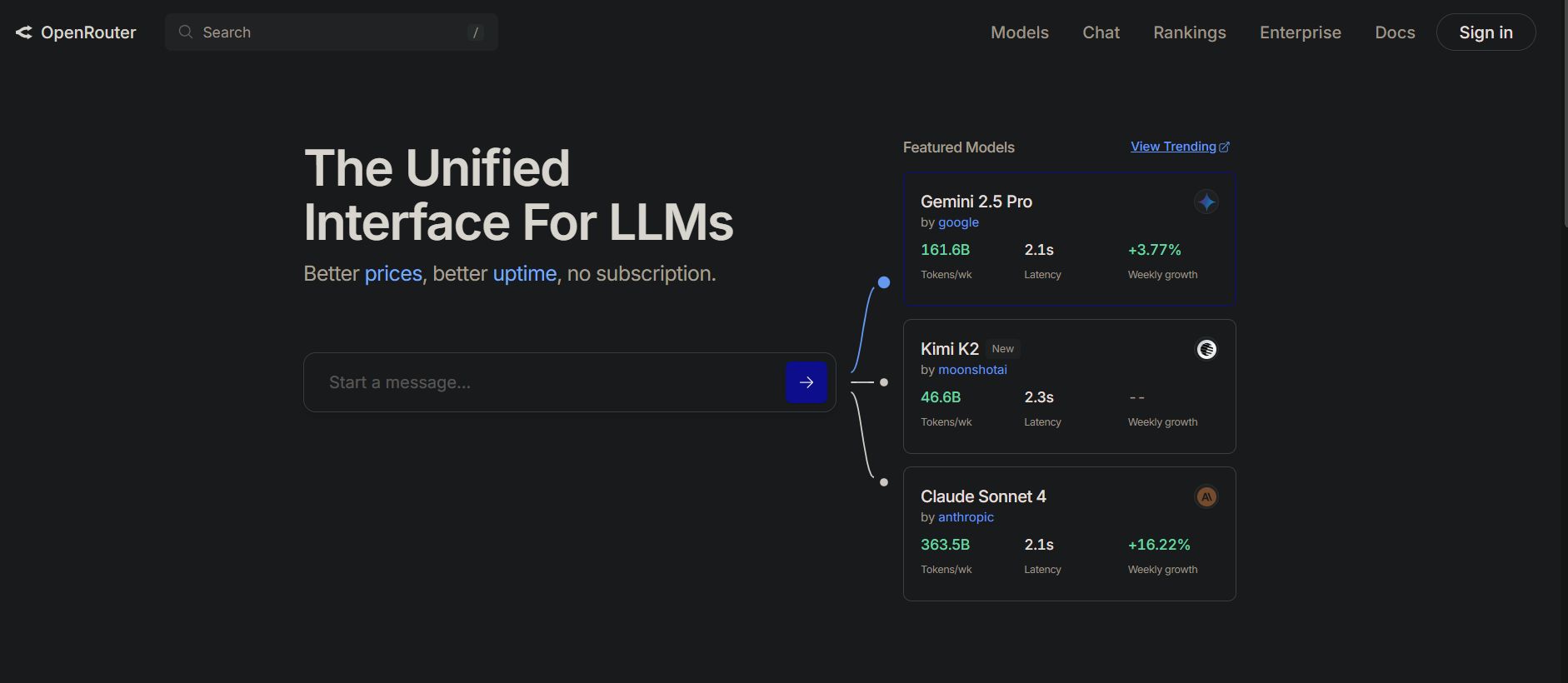
Task: Open the anthropic provider link
Action: coord(966,517)
